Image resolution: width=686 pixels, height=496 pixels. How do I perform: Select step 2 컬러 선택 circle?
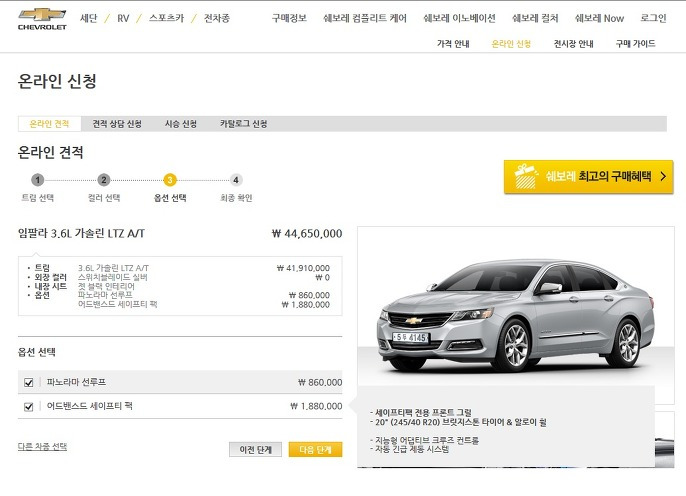pyautogui.click(x=104, y=180)
